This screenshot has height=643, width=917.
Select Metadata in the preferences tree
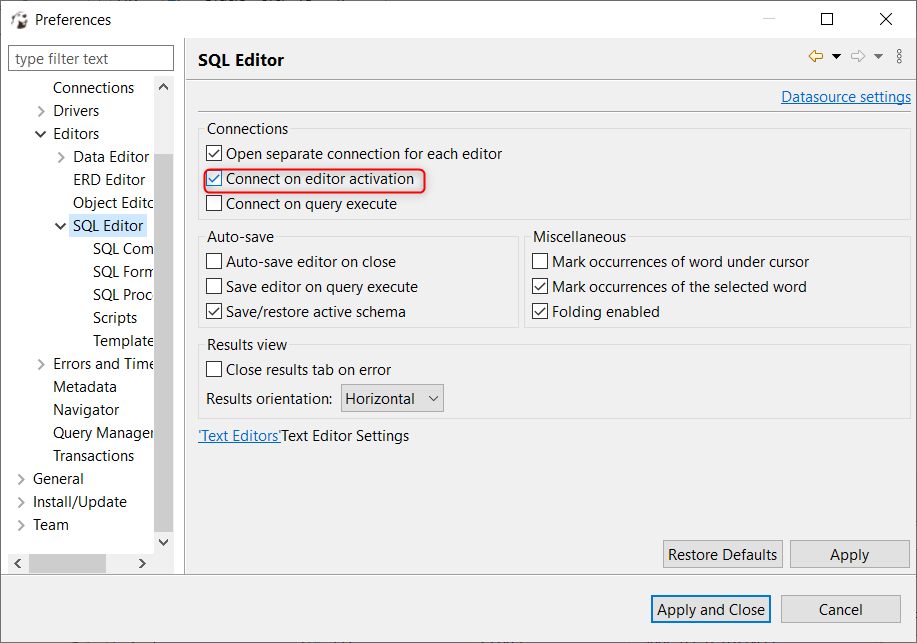(85, 387)
